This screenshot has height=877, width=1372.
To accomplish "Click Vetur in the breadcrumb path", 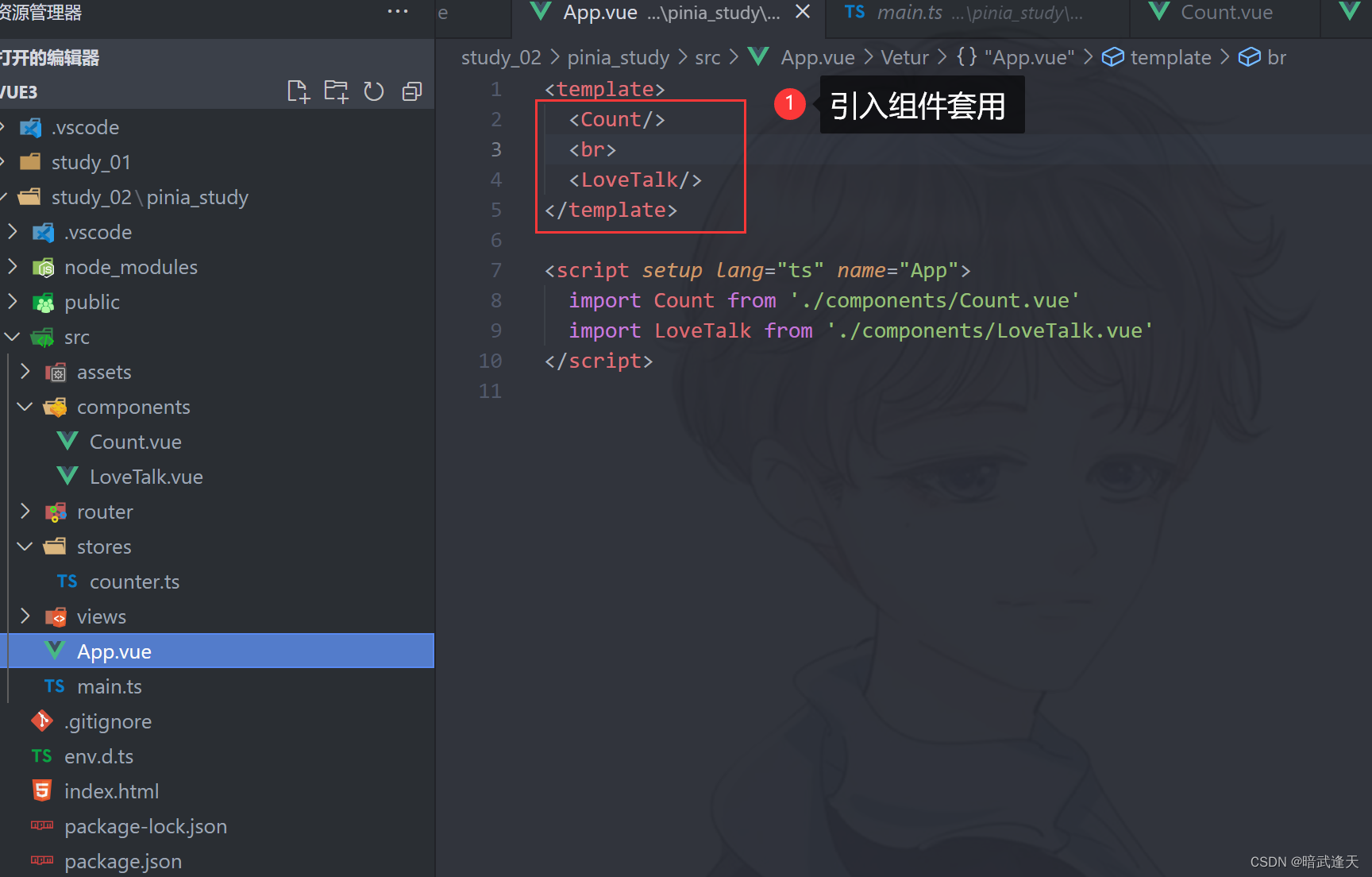I will click(904, 57).
